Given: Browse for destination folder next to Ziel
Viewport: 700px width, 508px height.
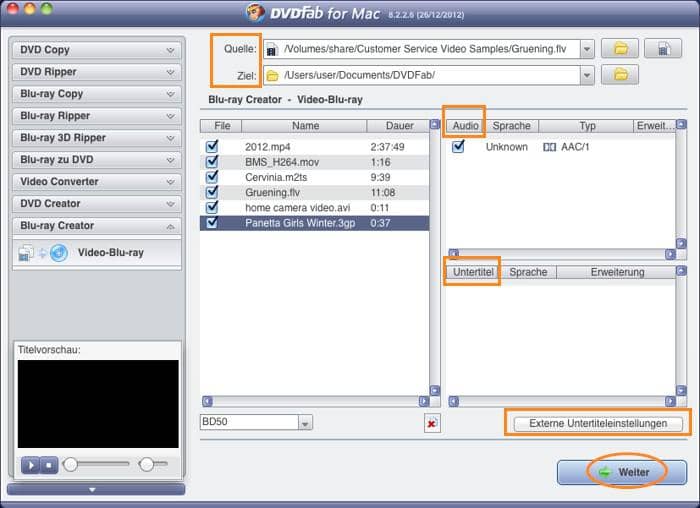Looking at the screenshot, I should 620,75.
